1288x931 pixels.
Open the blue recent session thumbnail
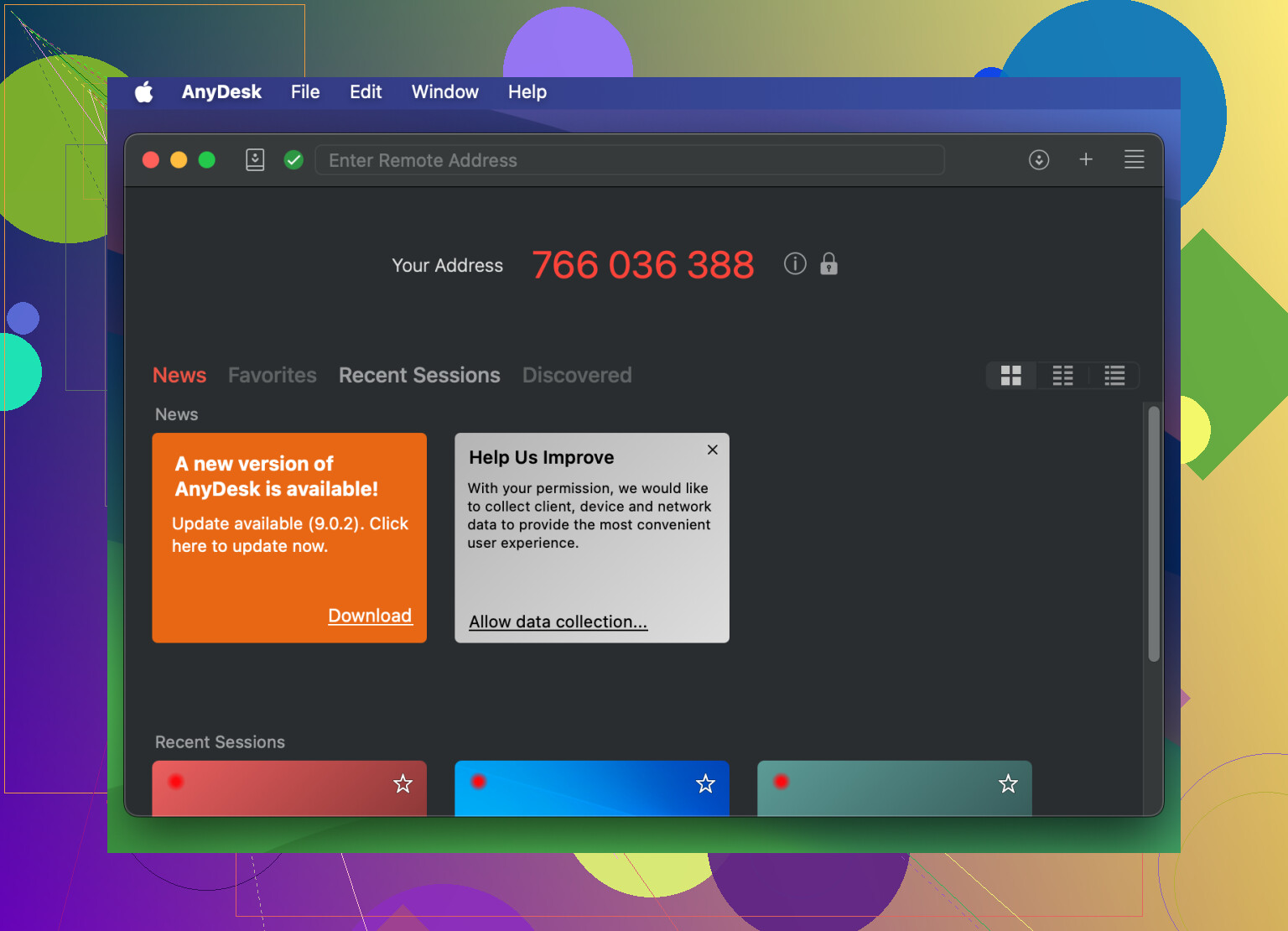tap(592, 788)
